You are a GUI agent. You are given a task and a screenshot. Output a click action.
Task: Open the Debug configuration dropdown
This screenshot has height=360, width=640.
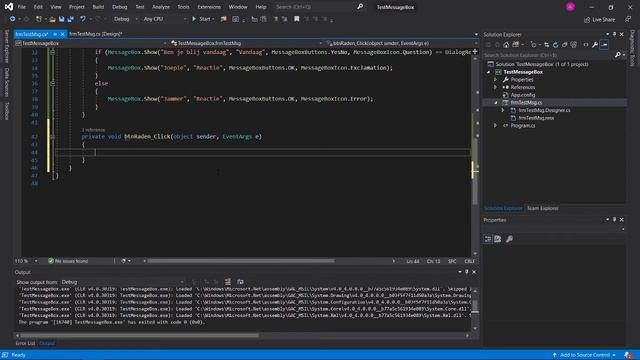(x=125, y=19)
